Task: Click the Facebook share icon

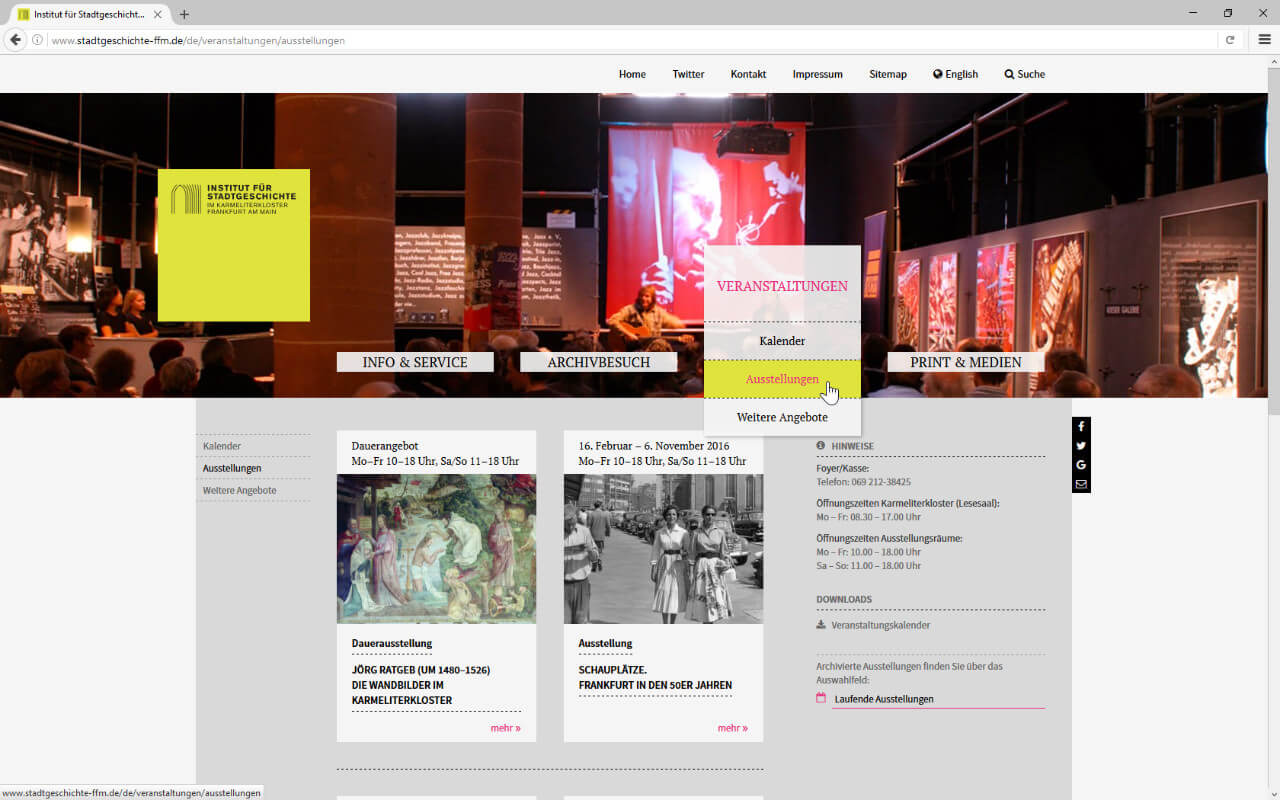Action: (1081, 427)
